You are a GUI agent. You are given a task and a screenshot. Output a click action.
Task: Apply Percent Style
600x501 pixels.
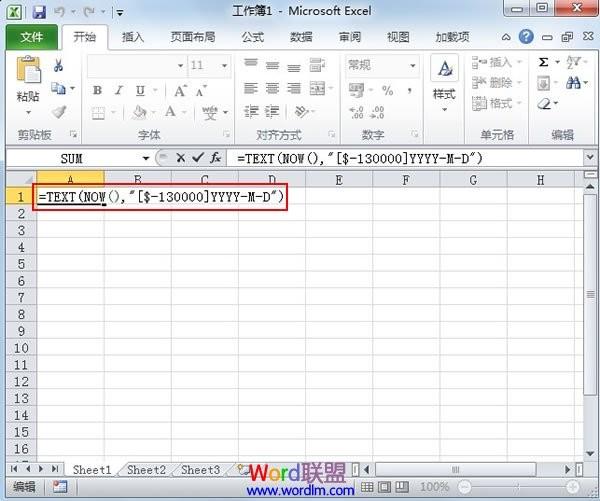click(387, 91)
